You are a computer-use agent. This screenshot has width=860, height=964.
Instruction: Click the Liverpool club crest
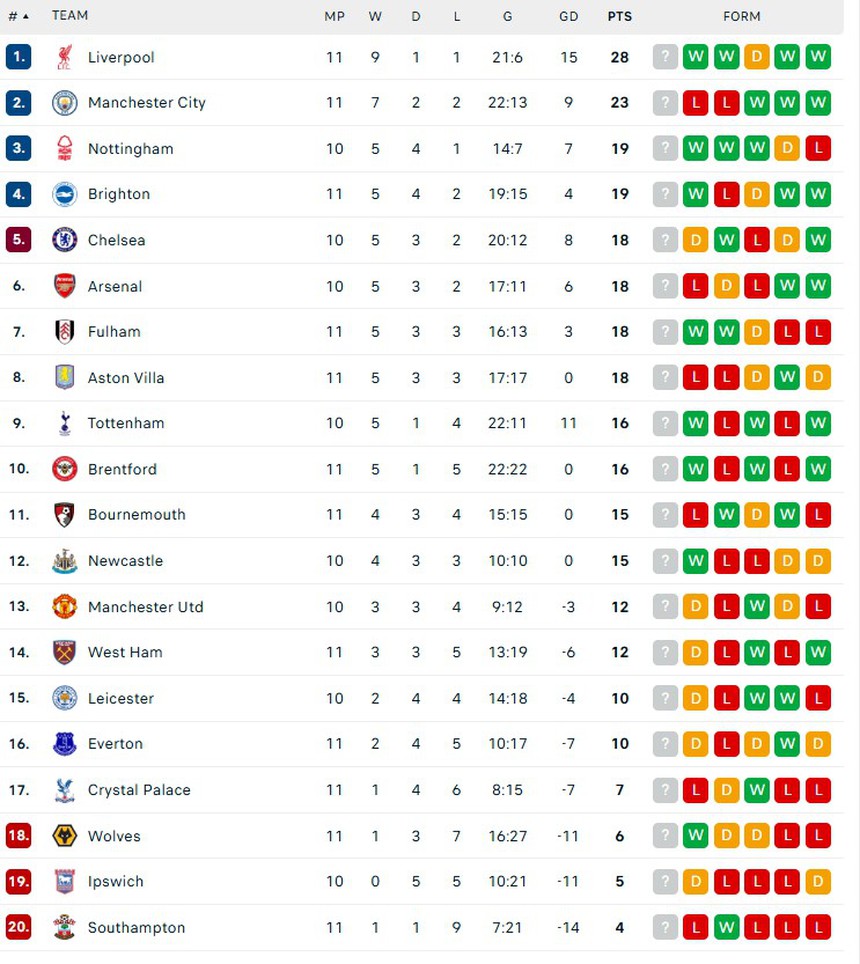pyautogui.click(x=66, y=57)
